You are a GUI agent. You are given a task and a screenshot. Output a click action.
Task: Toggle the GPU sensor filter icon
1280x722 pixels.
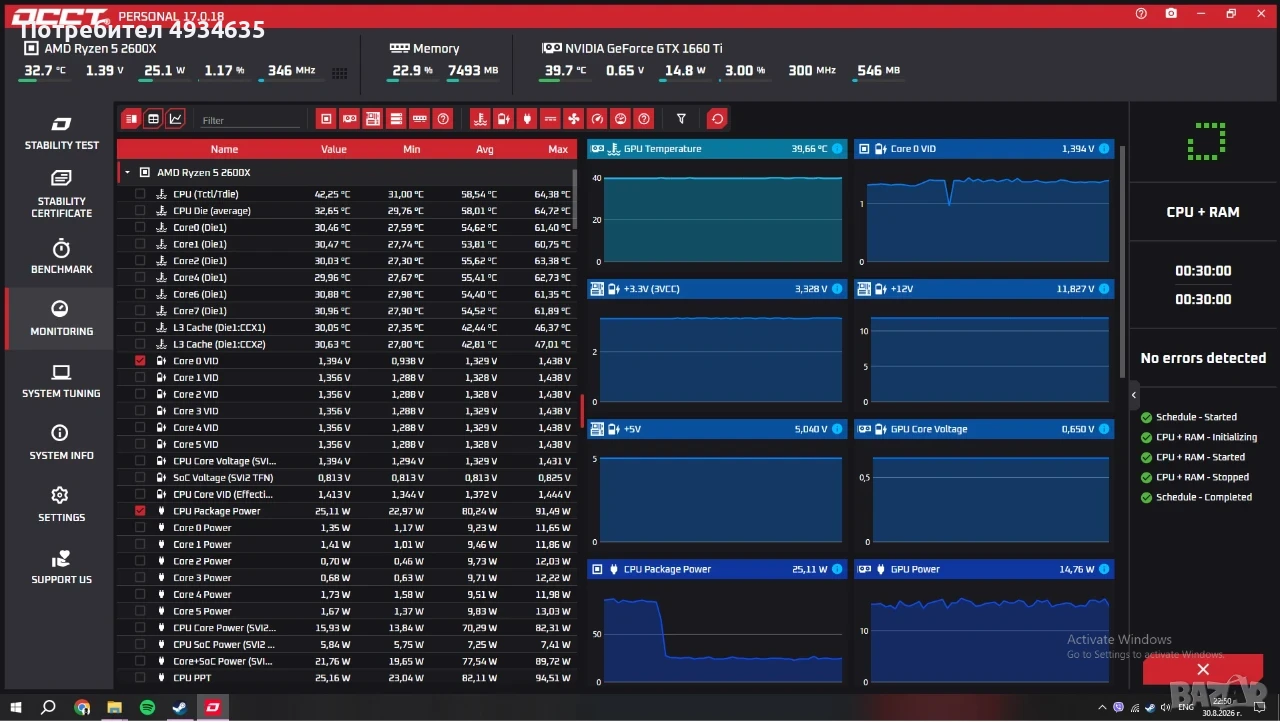pyautogui.click(x=349, y=119)
